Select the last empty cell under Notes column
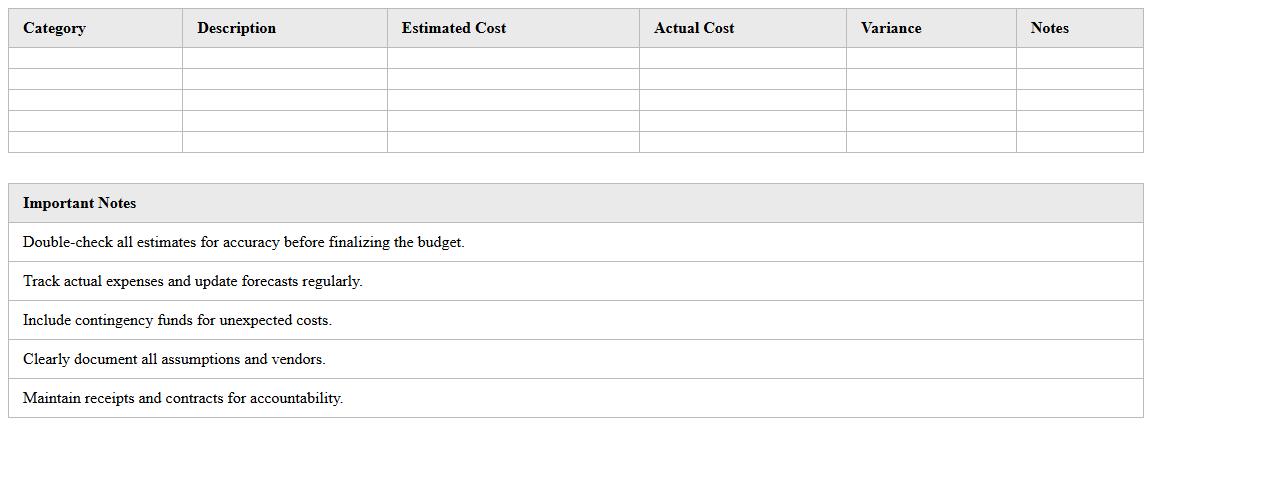This screenshot has width=1278, height=501. point(1079,142)
